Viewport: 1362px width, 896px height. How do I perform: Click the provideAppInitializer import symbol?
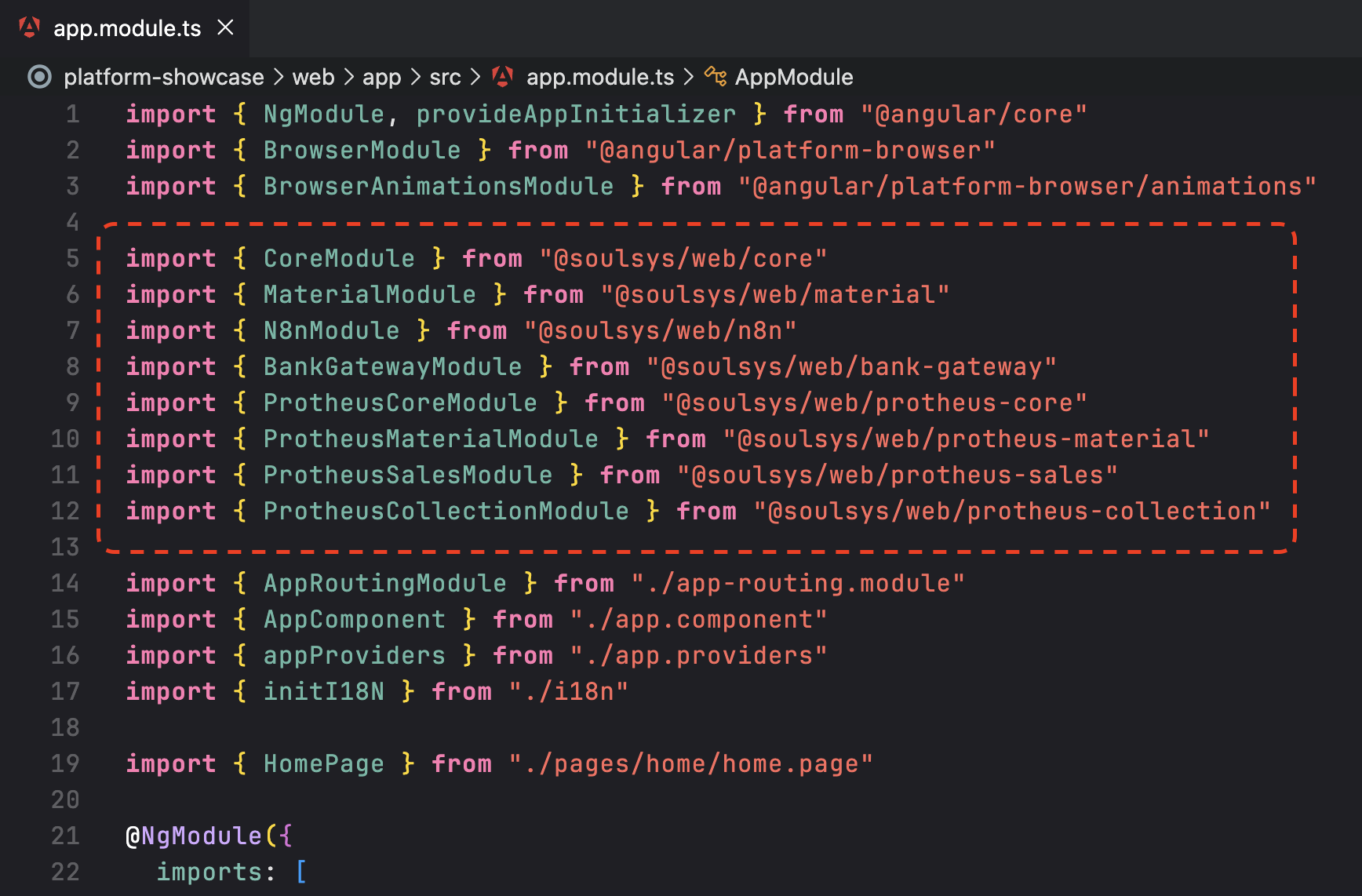(575, 114)
